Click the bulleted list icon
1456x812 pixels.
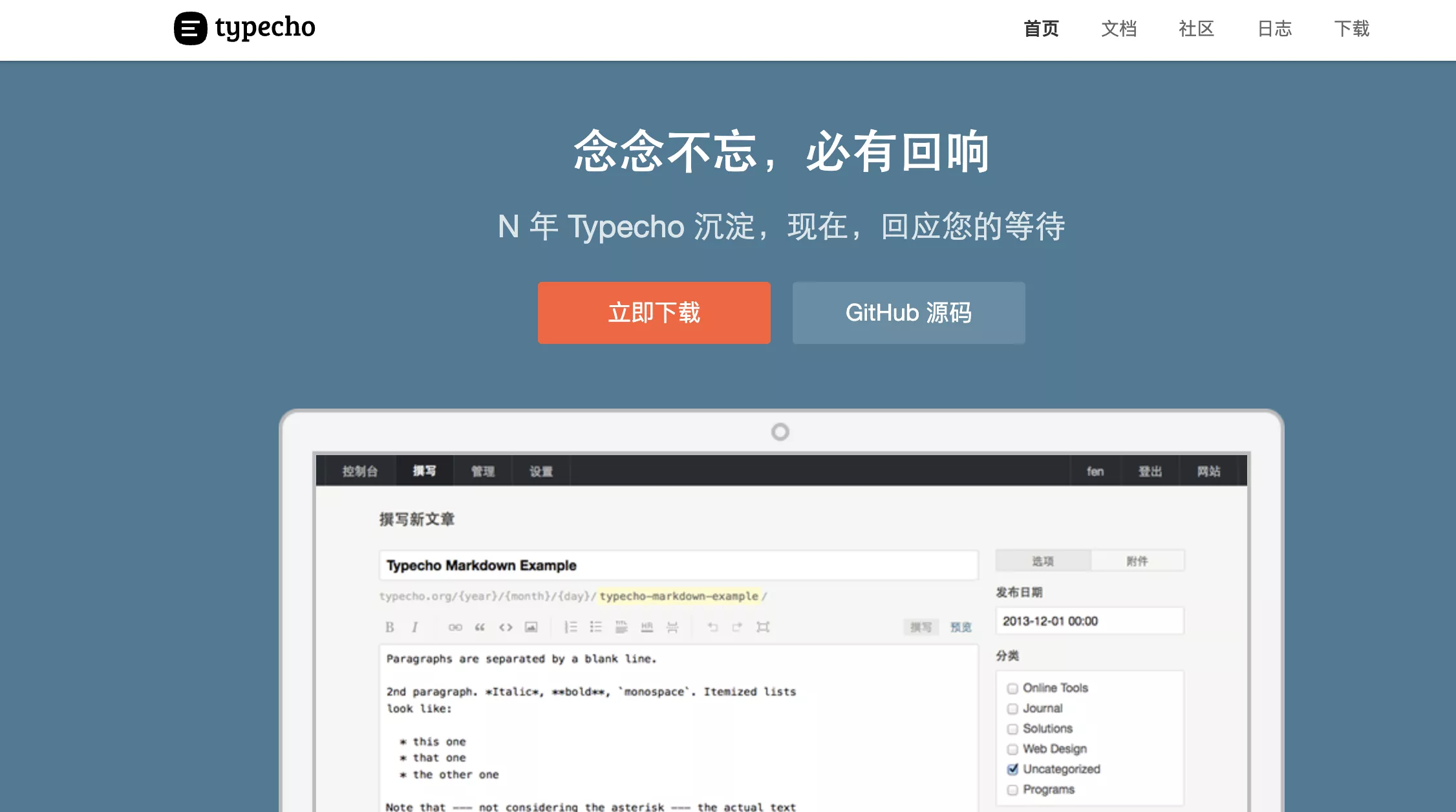coord(595,627)
